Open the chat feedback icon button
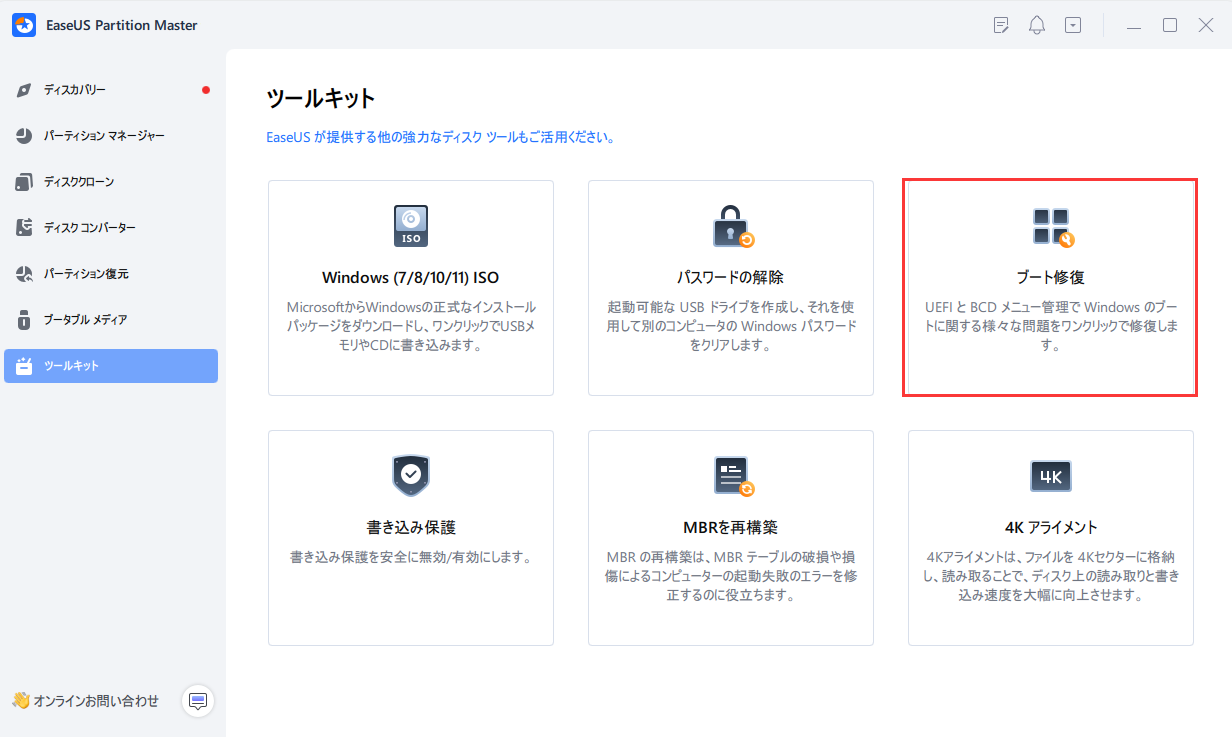The height and width of the screenshot is (737, 1232). [198, 701]
